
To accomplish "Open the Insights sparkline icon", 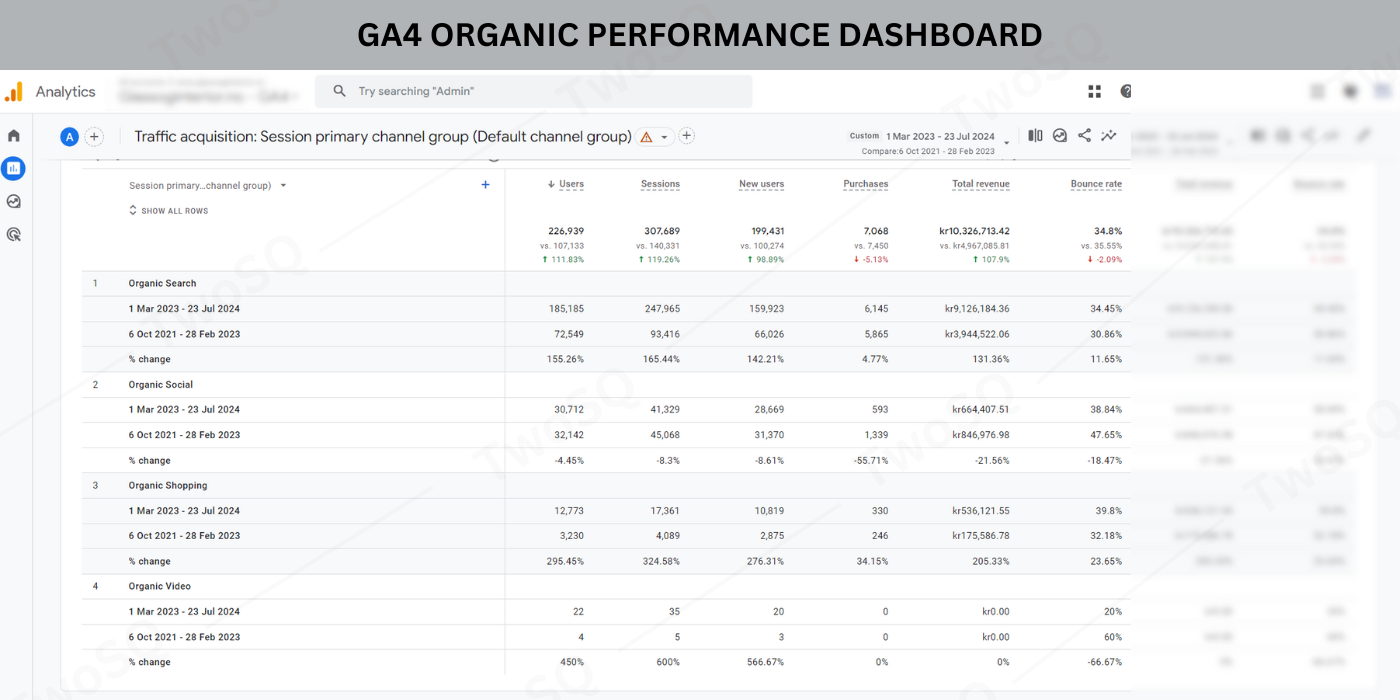I will (x=1108, y=136).
